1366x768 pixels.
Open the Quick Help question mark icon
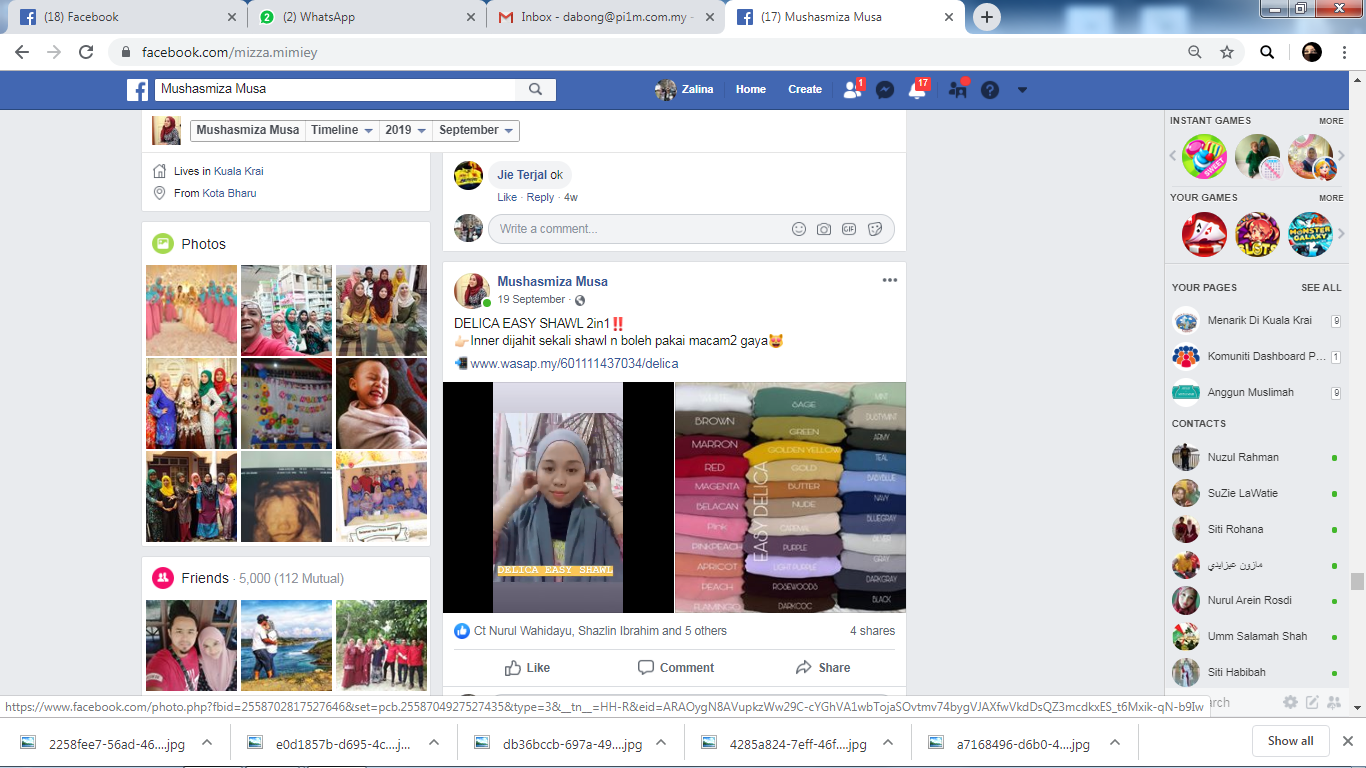(990, 89)
